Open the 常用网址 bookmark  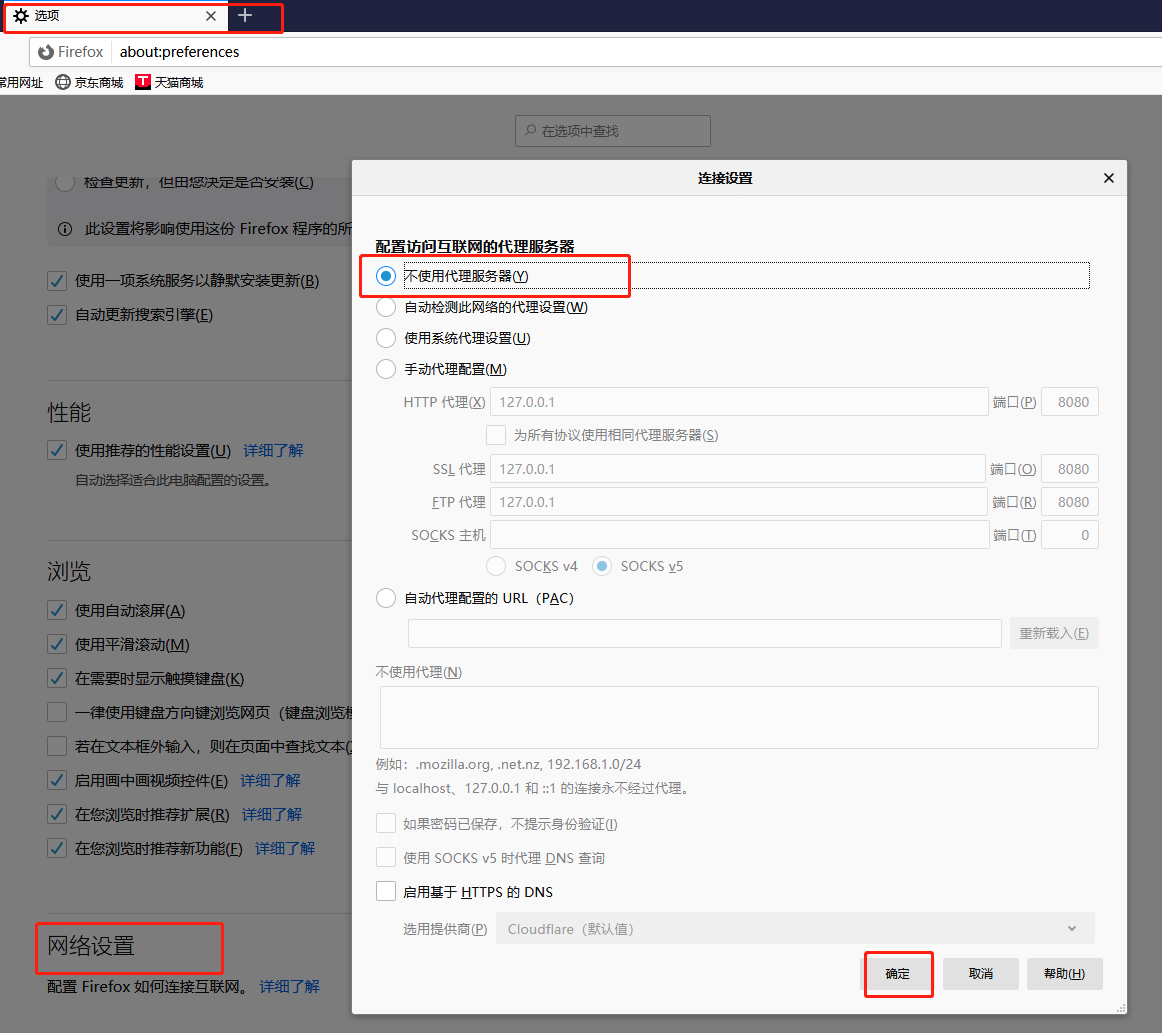click(21, 82)
